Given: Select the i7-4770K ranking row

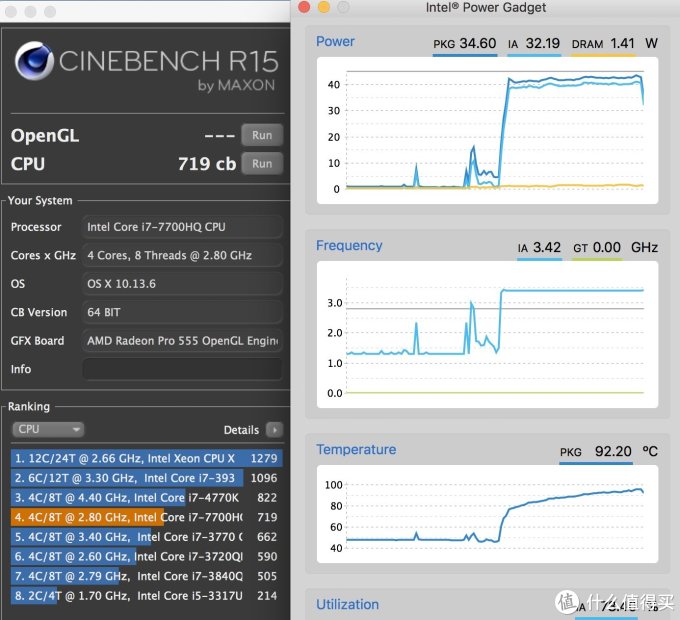Looking at the screenshot, I should pos(146,497).
